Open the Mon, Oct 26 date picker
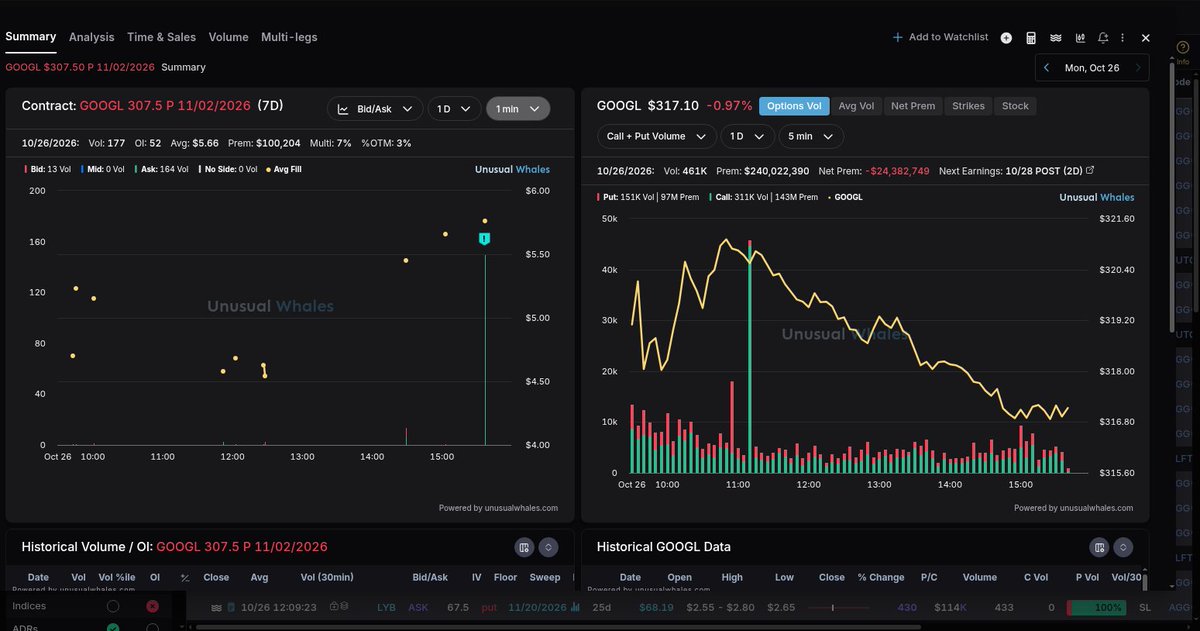 [1092, 68]
